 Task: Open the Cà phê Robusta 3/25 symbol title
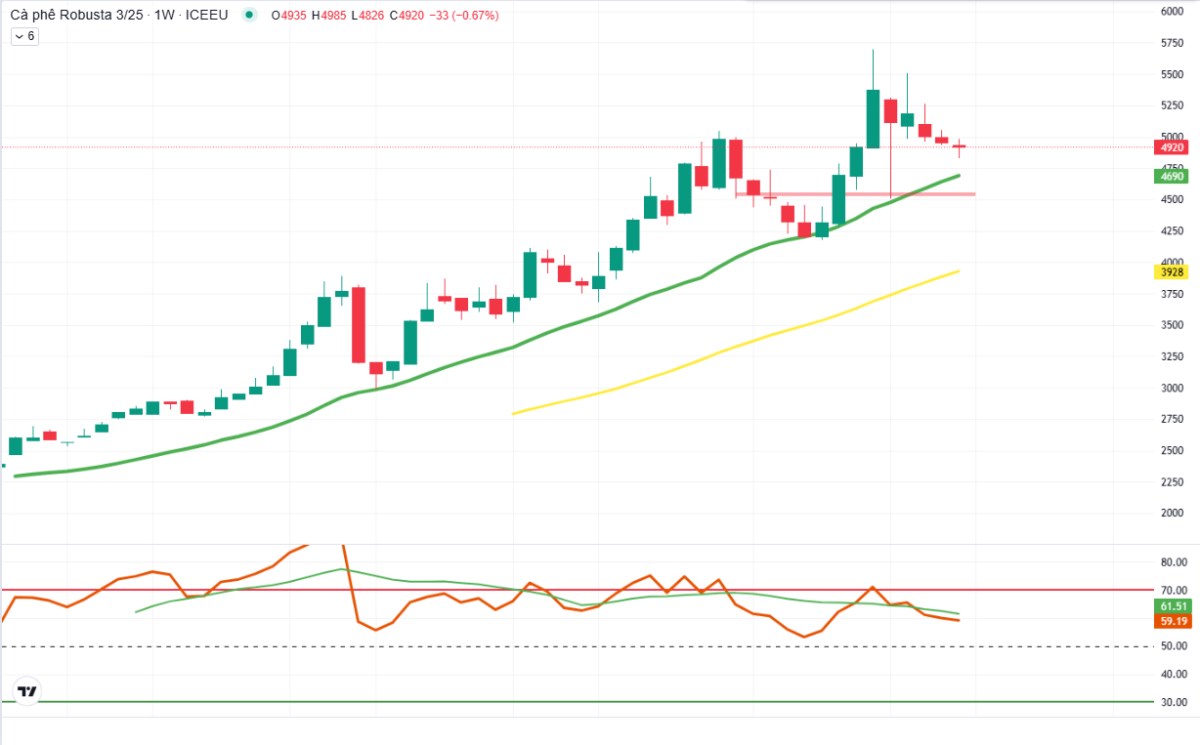pos(76,15)
